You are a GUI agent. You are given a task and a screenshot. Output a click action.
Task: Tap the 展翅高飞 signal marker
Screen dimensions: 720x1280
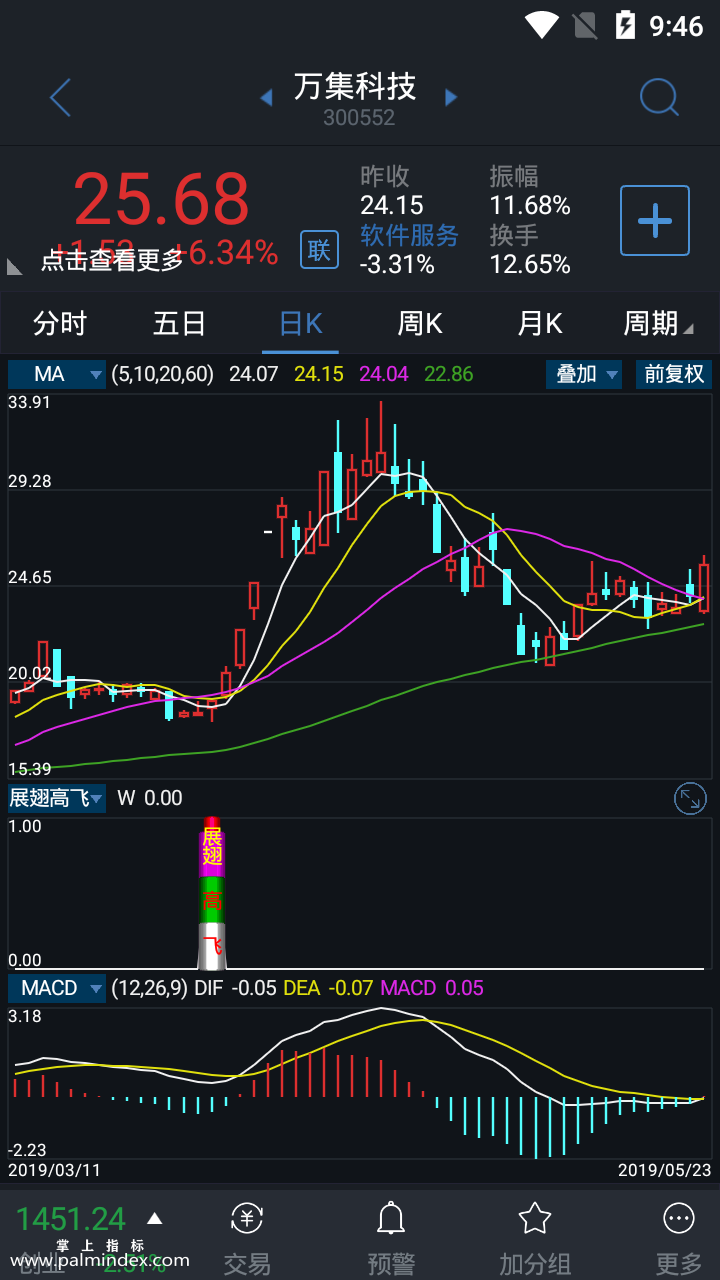click(x=212, y=893)
